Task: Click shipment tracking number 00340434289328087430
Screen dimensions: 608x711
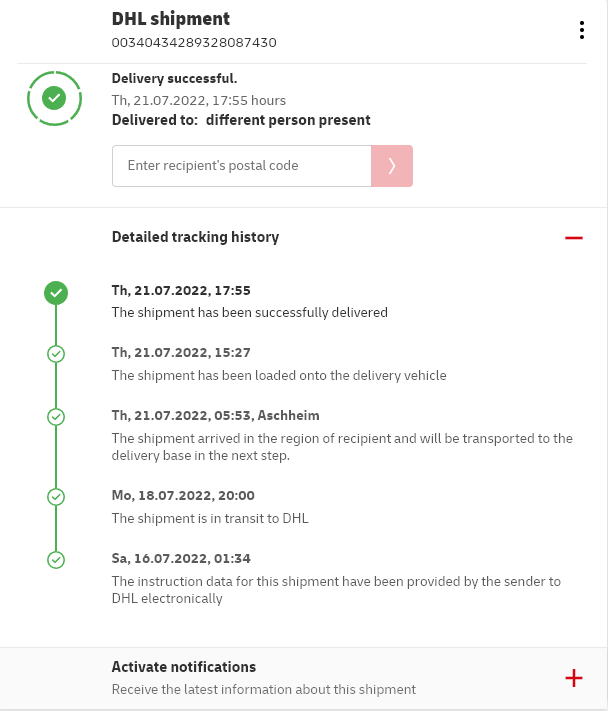Action: (x=194, y=43)
